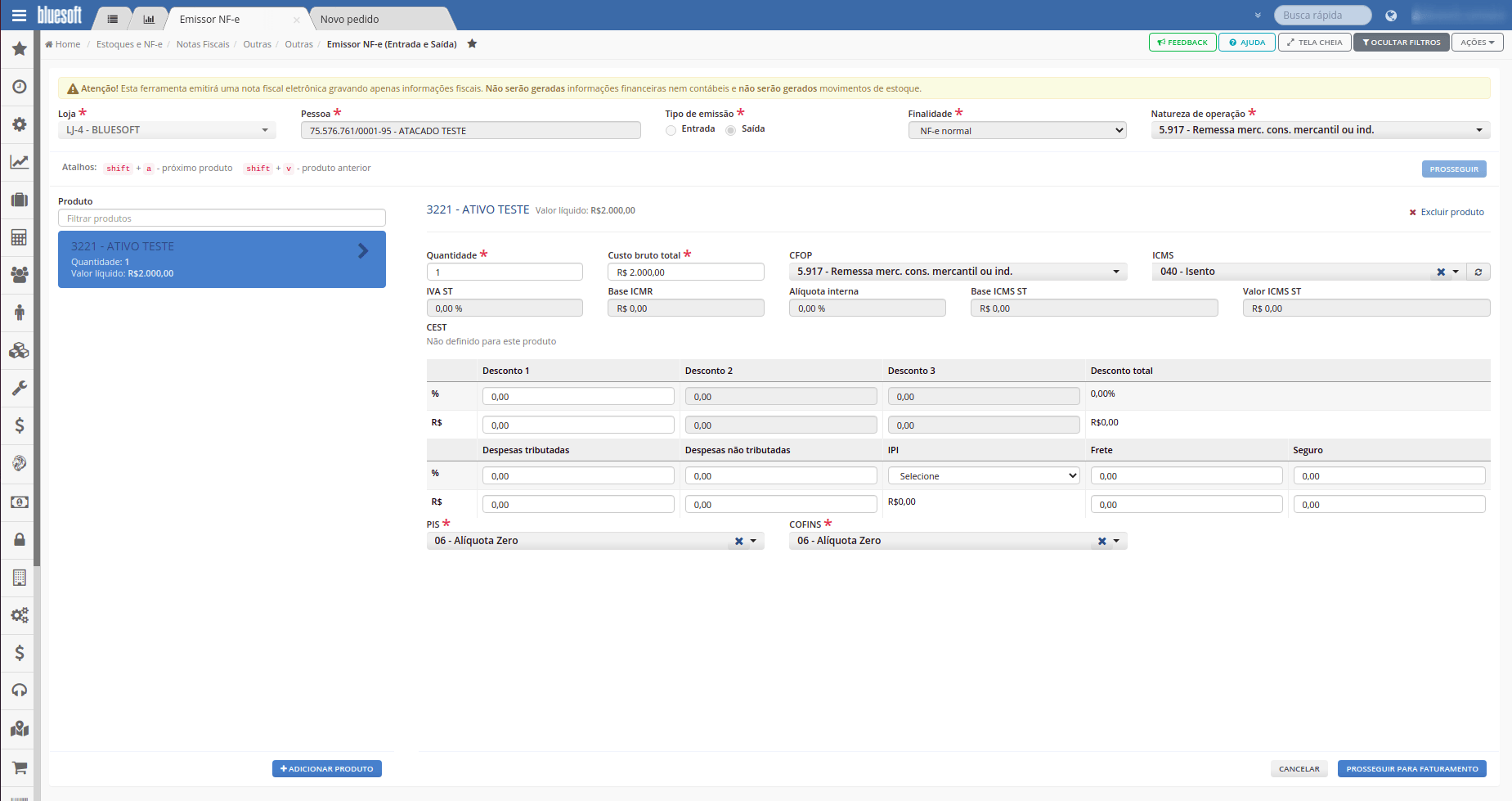Switch to the Novo pedido tab
Image resolution: width=1512 pixels, height=801 pixels.
click(380, 19)
